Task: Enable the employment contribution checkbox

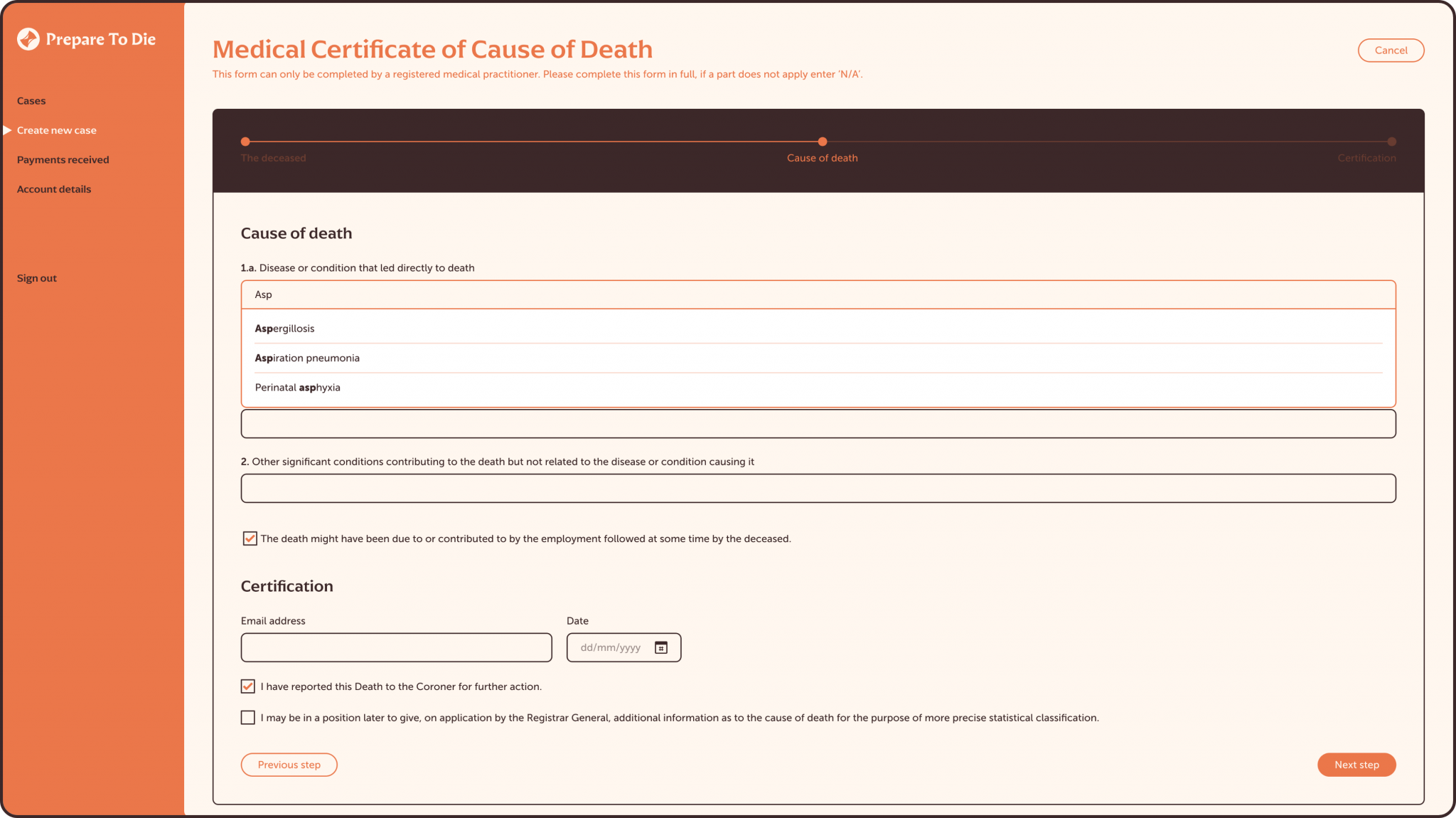Action: [x=249, y=538]
